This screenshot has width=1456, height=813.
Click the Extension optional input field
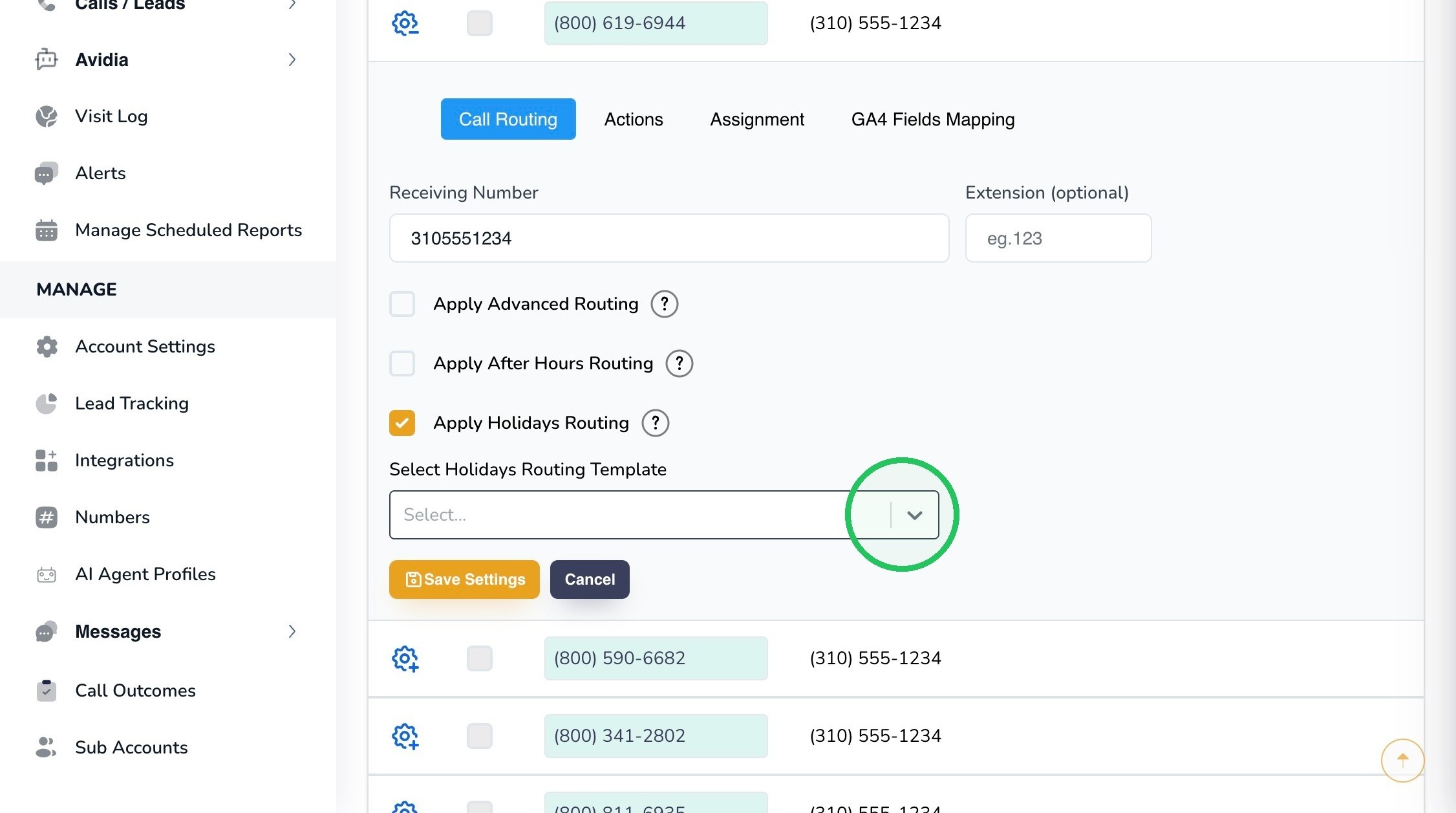click(x=1058, y=238)
